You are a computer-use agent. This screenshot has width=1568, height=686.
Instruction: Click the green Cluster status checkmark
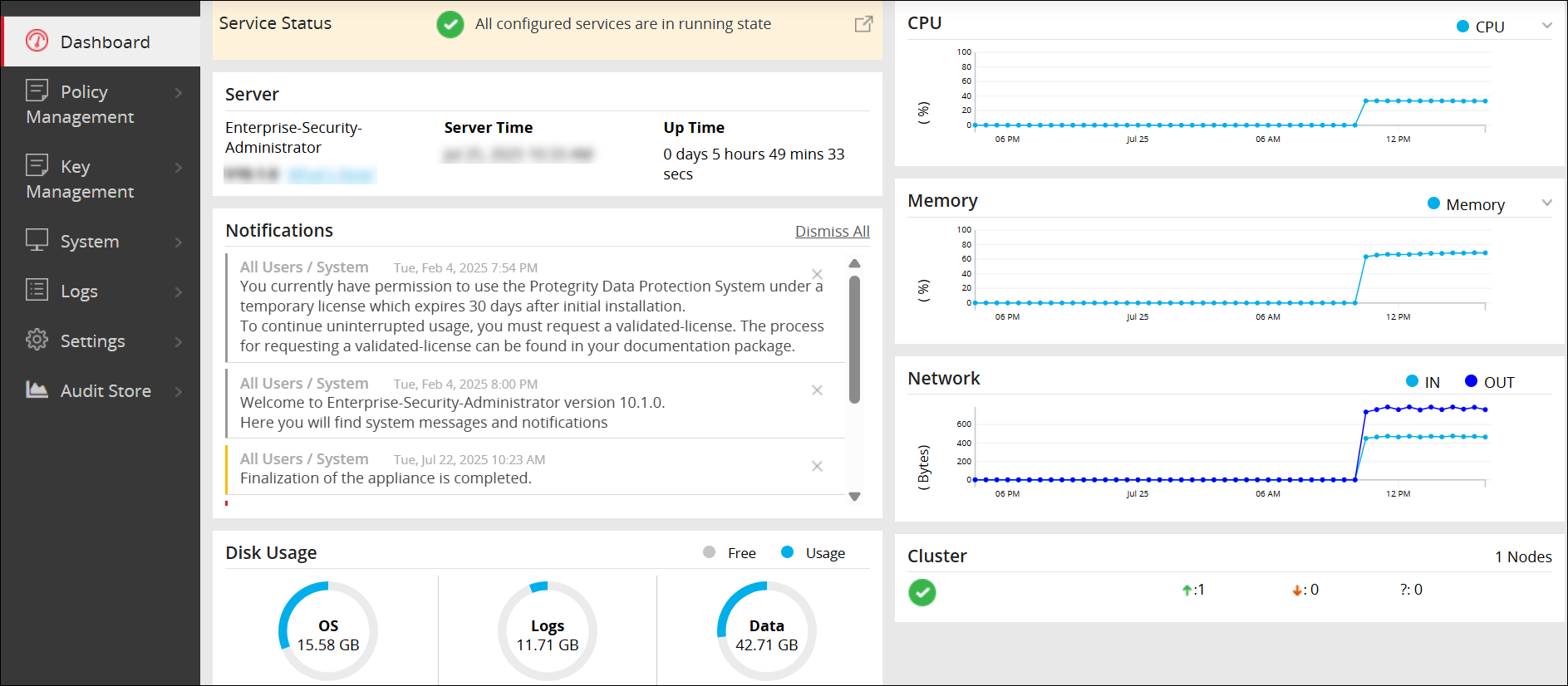click(922, 592)
